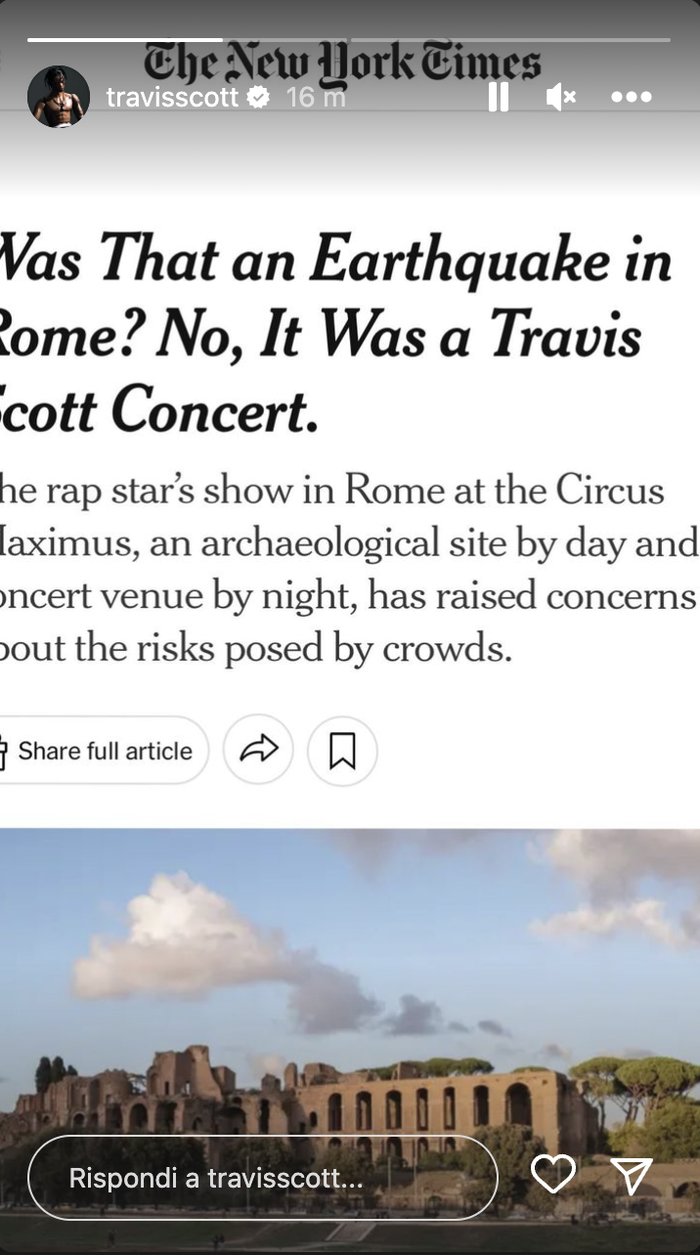Click The New York Times logo
This screenshot has width=700, height=1255.
(x=342, y=62)
